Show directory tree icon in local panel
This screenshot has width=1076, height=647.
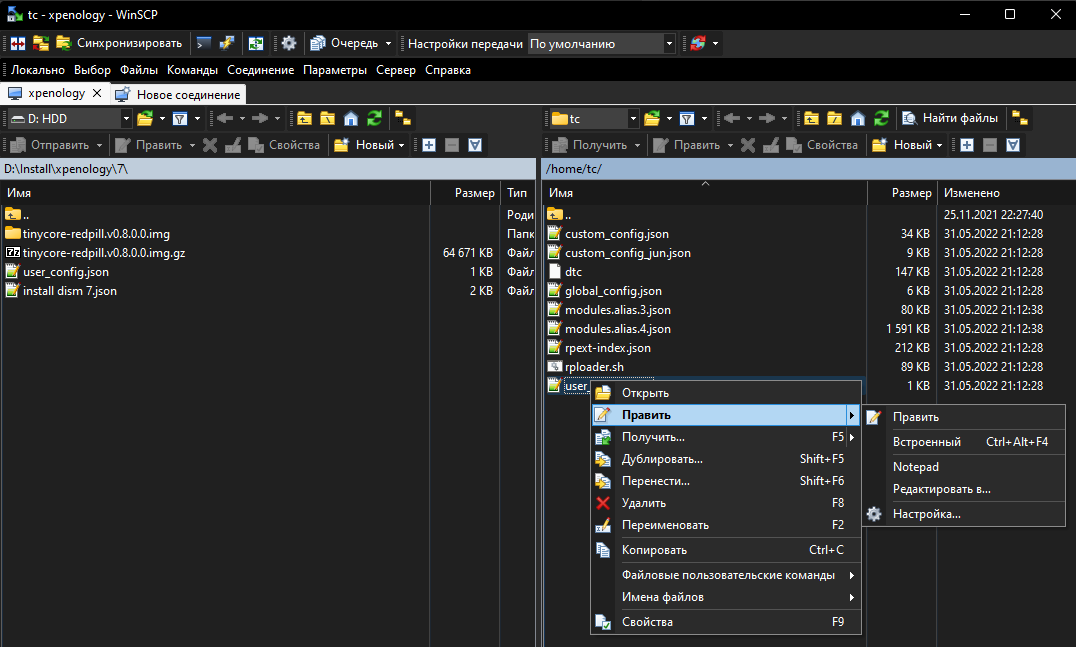click(403, 118)
